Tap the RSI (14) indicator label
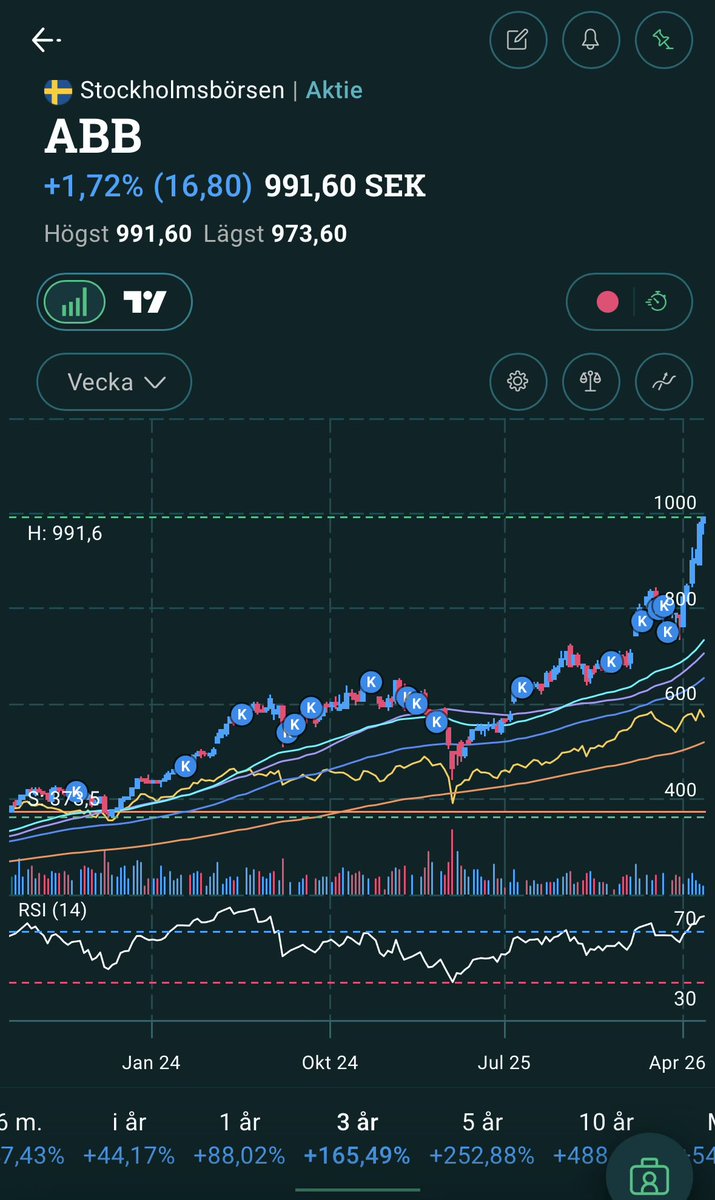The width and height of the screenshot is (715, 1200). [x=53, y=910]
